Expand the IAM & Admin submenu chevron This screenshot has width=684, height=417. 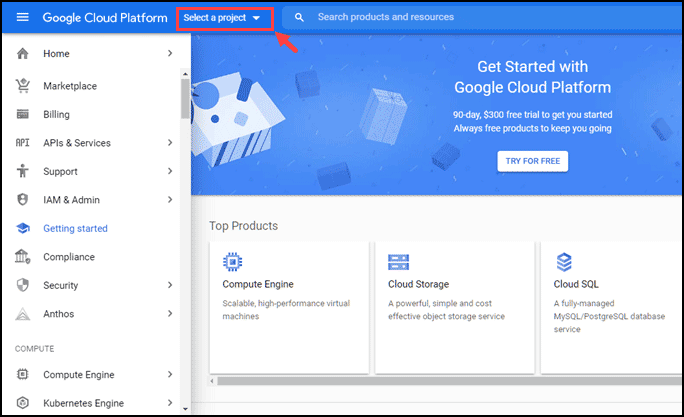coord(170,199)
